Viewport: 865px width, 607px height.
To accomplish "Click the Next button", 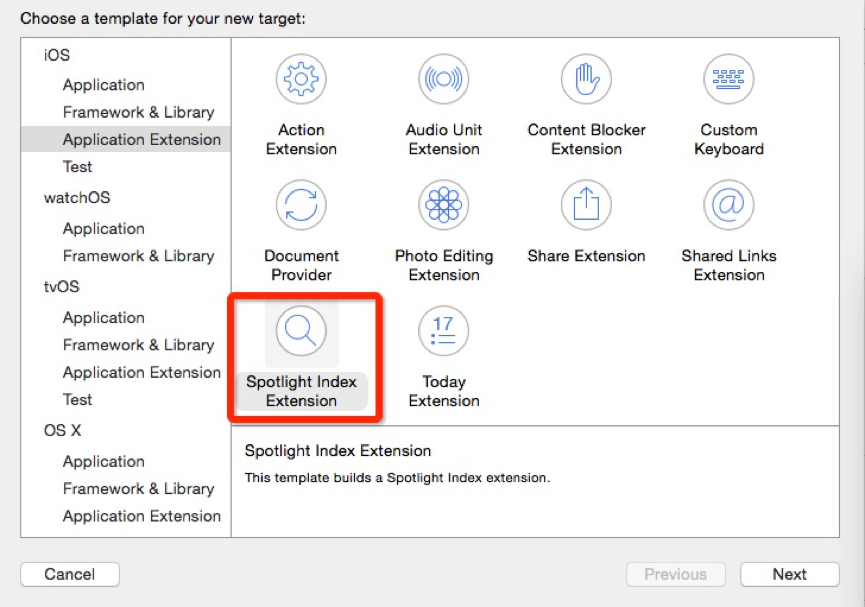I will [789, 574].
